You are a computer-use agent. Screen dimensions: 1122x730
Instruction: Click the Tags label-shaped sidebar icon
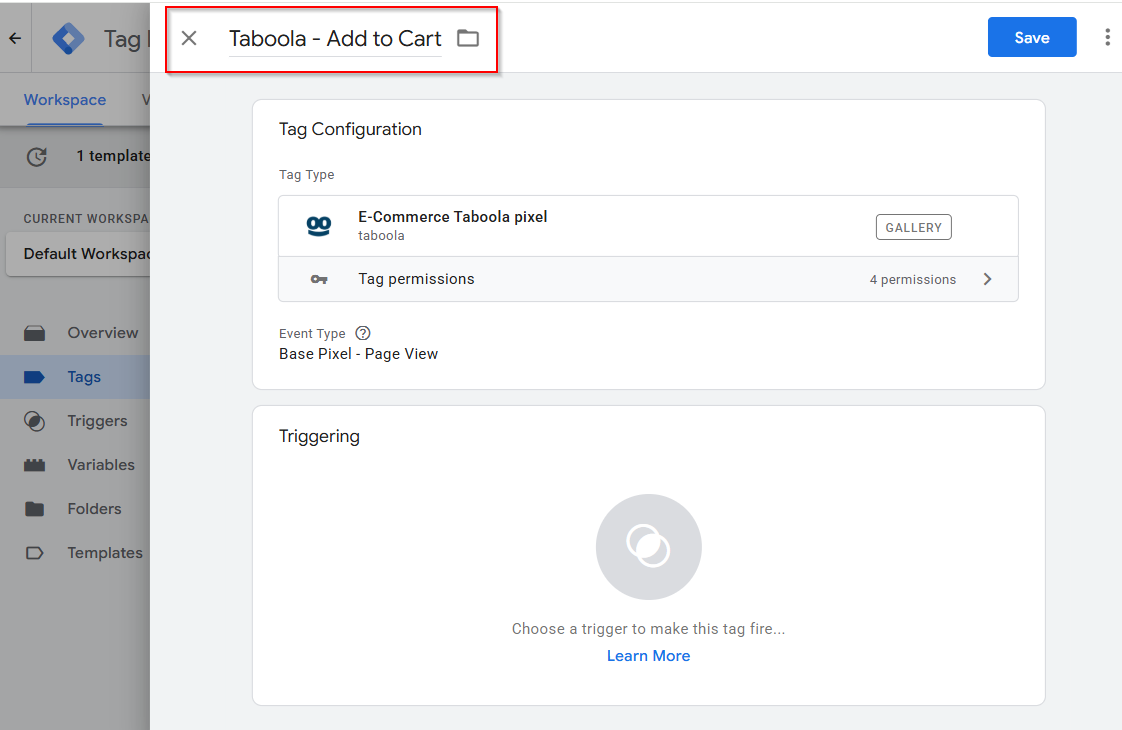click(34, 377)
